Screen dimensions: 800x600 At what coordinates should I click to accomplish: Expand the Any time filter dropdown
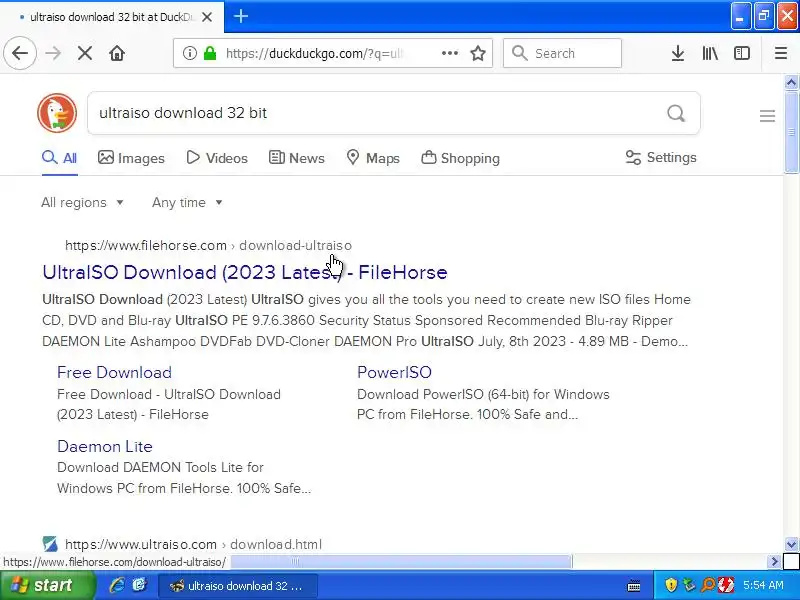187,203
